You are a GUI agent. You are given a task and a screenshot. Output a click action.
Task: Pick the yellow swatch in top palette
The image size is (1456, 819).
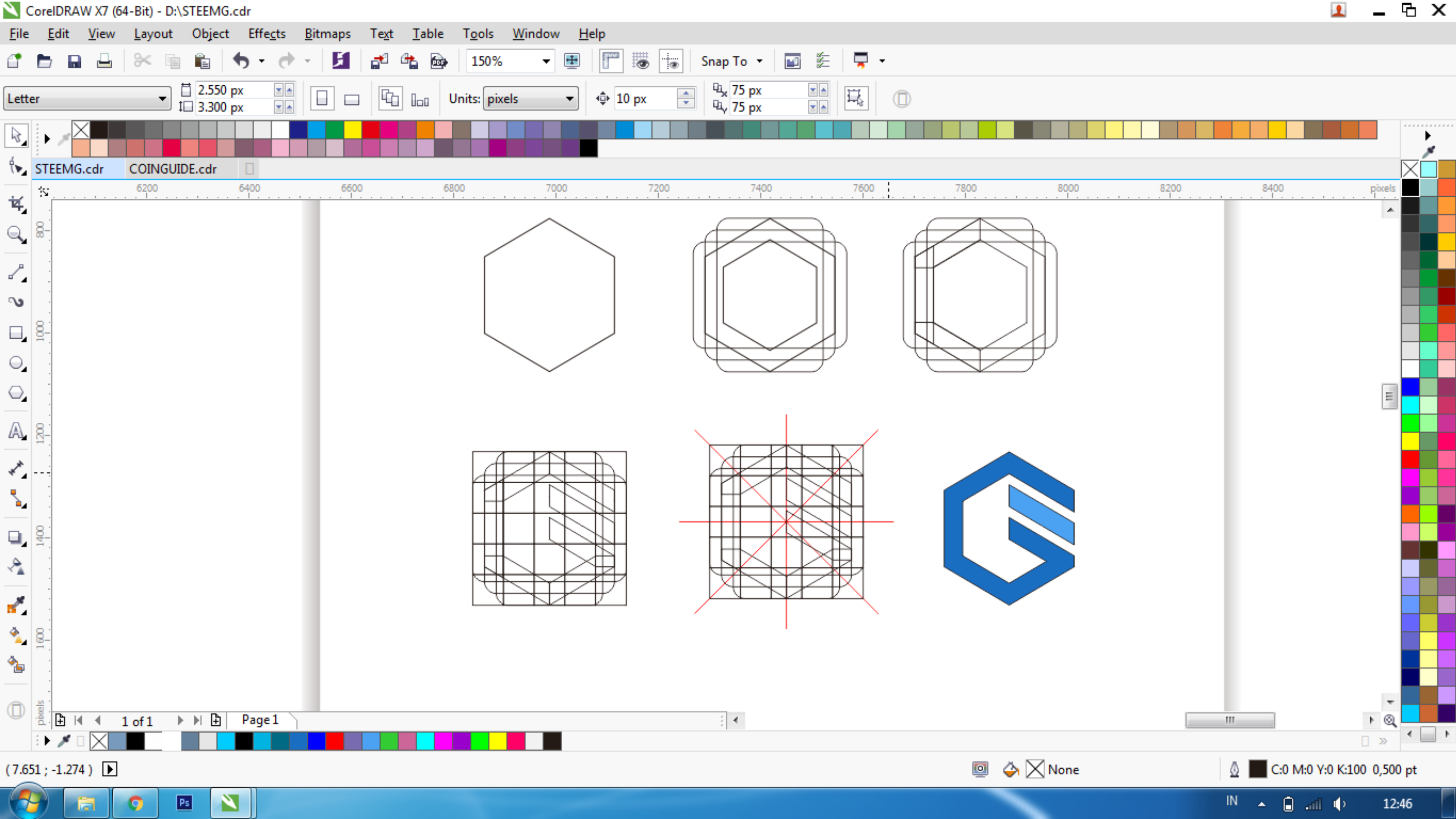pos(353,130)
